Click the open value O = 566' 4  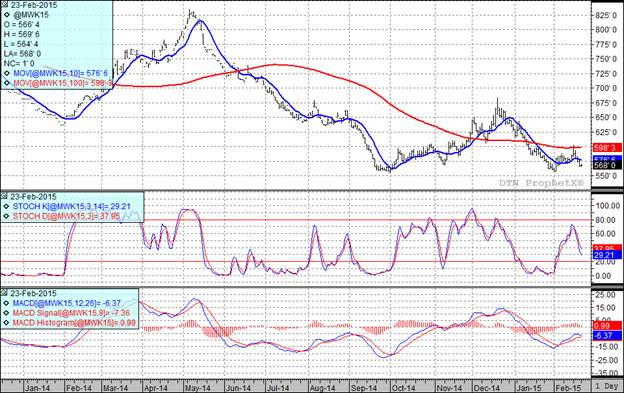click(x=21, y=25)
